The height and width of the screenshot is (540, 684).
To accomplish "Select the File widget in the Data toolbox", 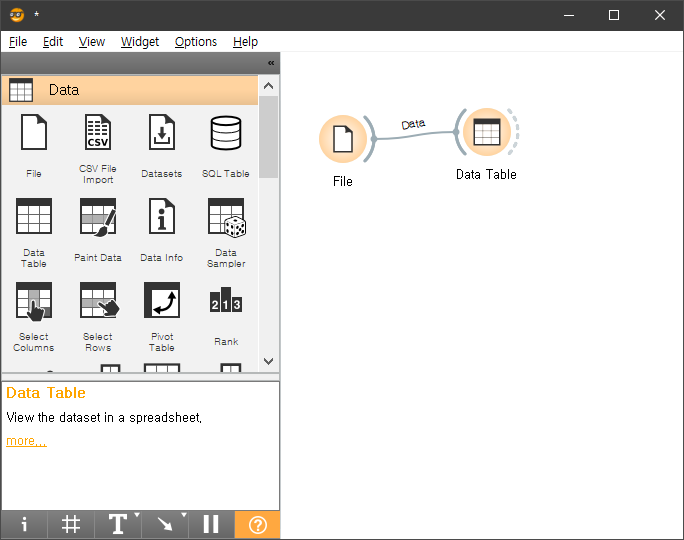I will 34,146.
